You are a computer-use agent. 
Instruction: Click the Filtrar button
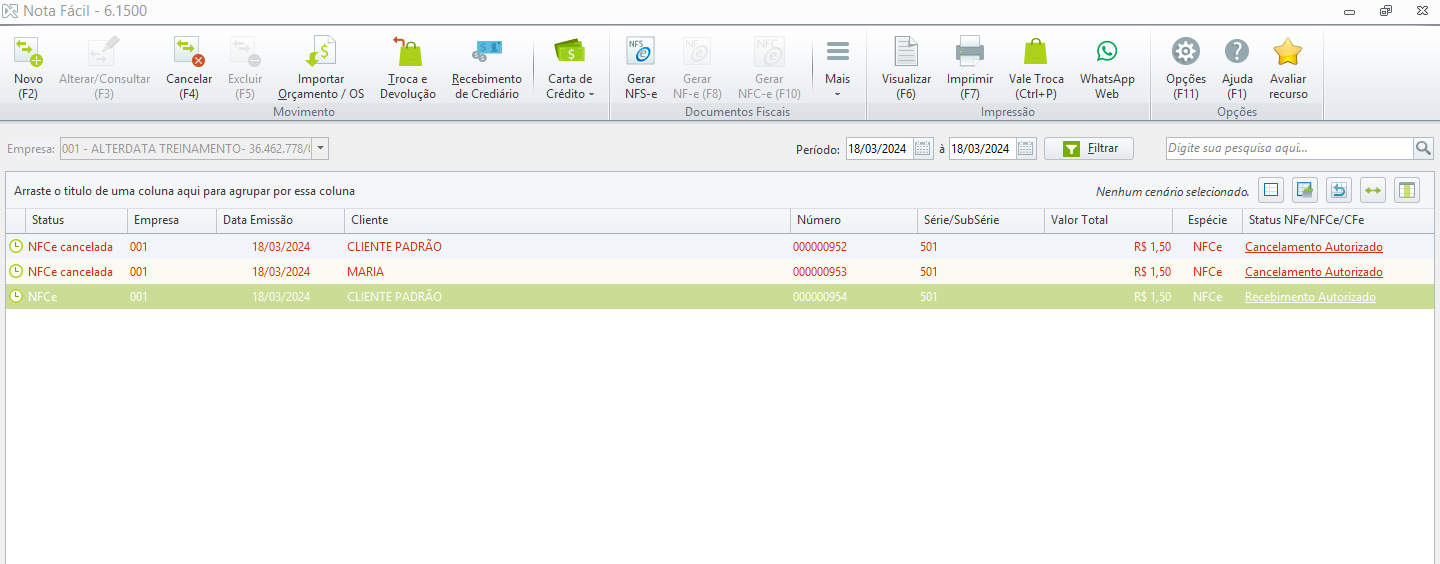click(x=1089, y=149)
